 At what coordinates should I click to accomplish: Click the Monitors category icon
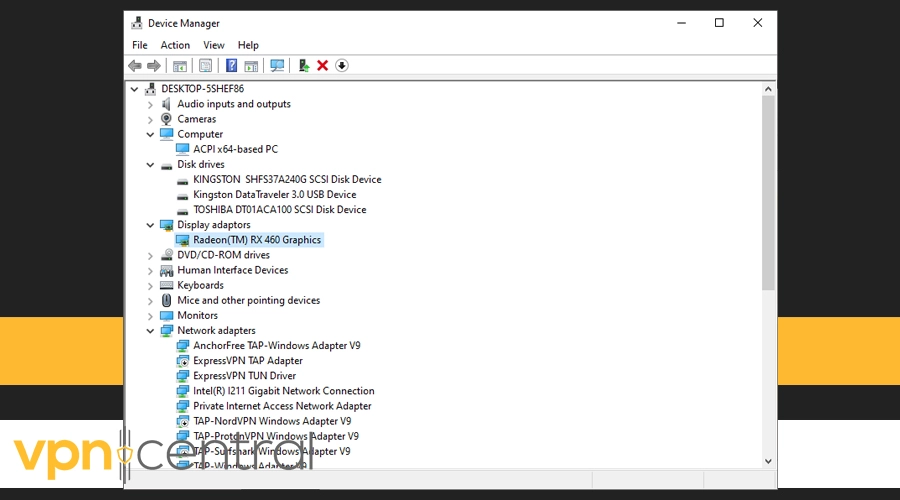[x=166, y=315]
